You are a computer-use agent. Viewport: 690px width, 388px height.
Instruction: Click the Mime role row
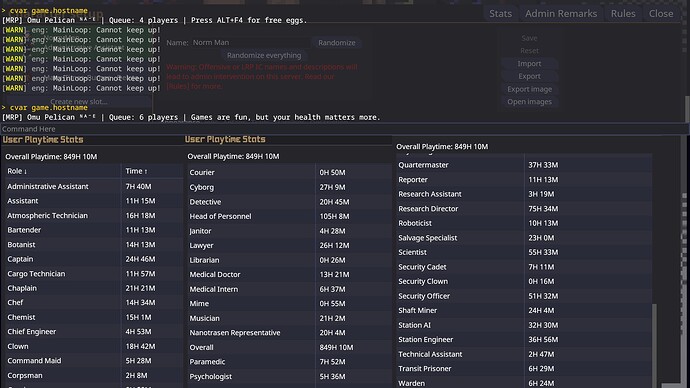point(289,304)
